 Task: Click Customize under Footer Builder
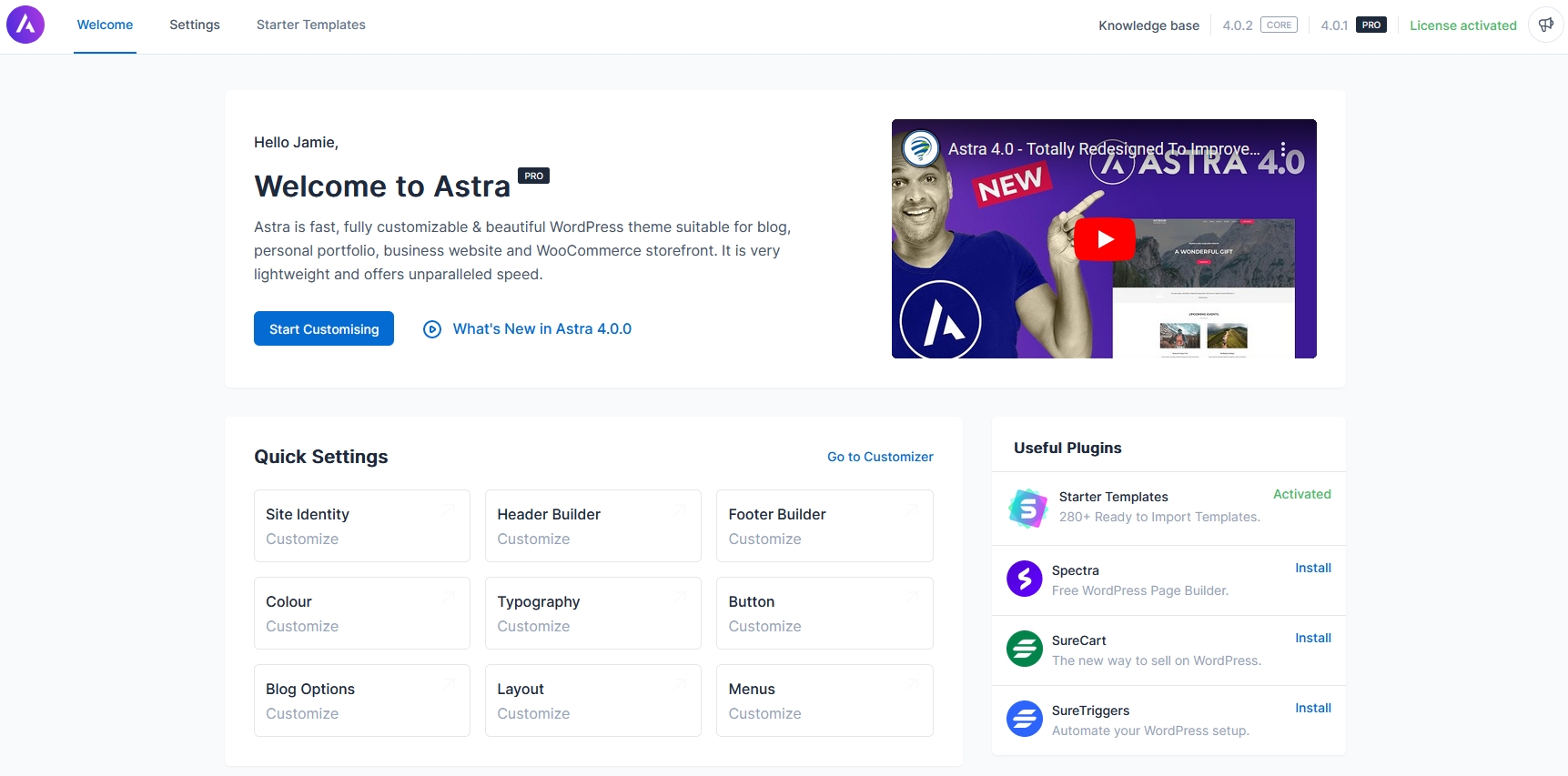pos(764,539)
